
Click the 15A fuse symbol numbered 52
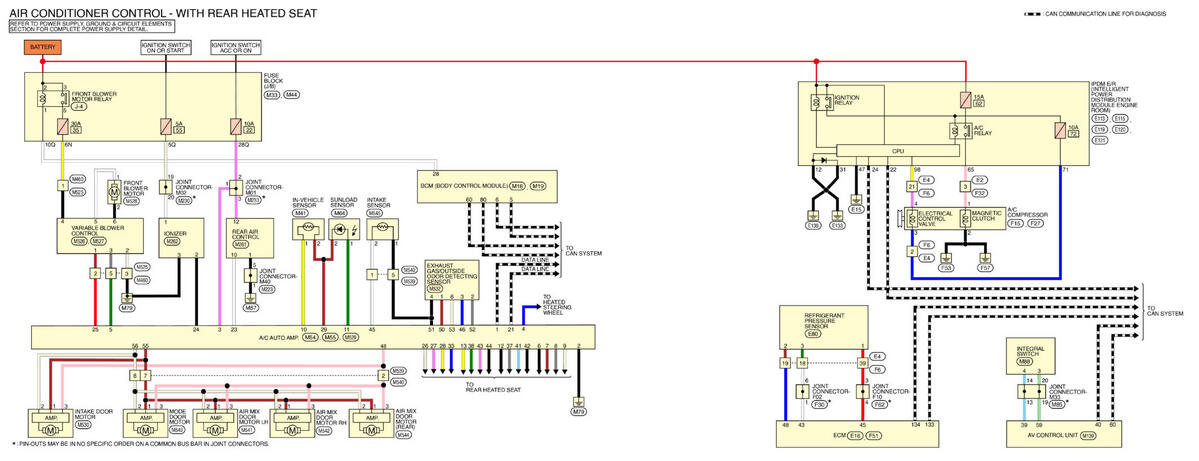[x=966, y=98]
